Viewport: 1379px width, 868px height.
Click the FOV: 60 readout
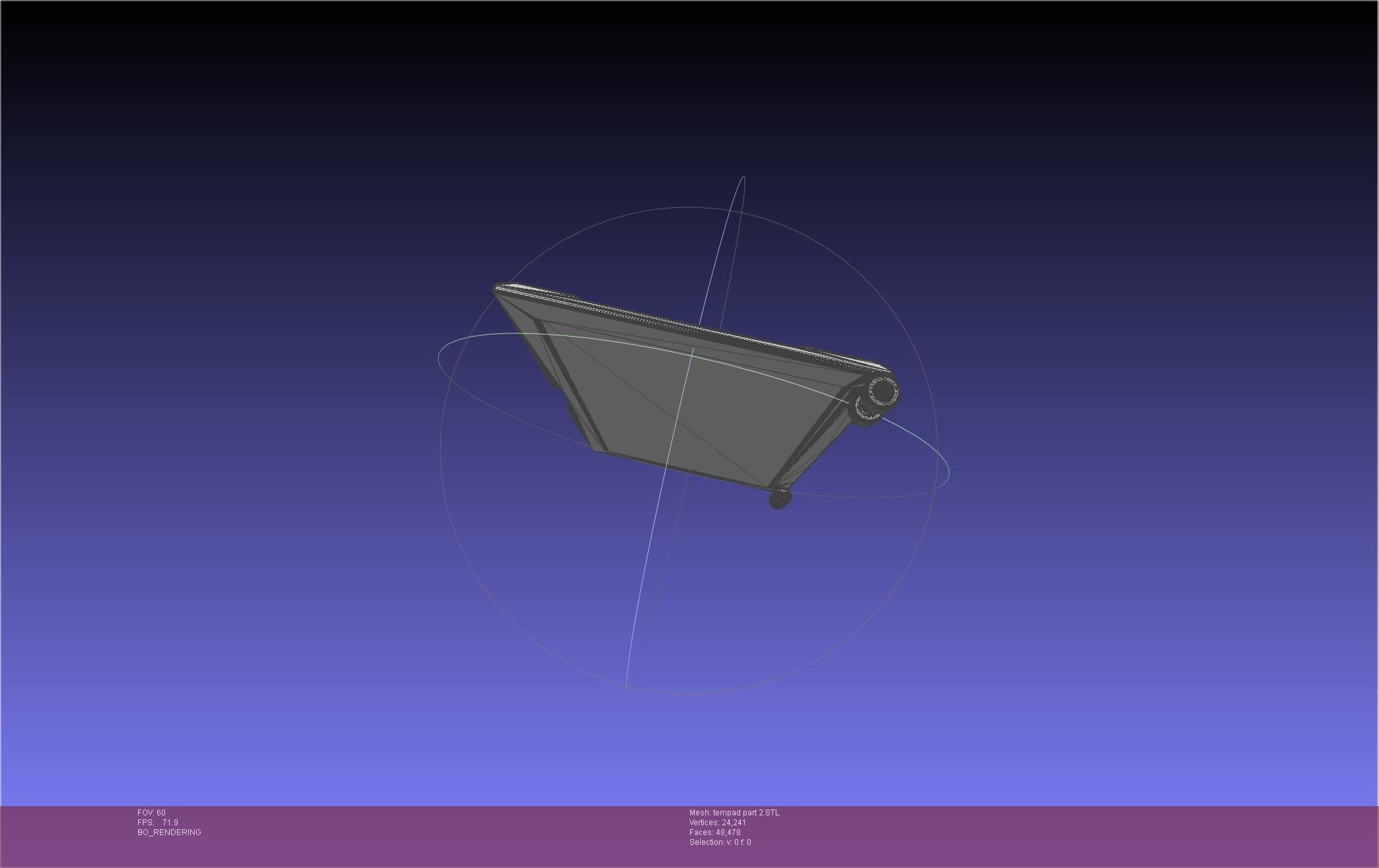pyautogui.click(x=151, y=813)
